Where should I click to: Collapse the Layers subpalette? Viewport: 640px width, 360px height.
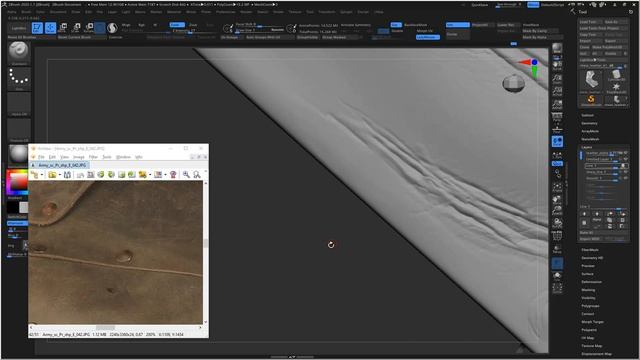[587, 147]
